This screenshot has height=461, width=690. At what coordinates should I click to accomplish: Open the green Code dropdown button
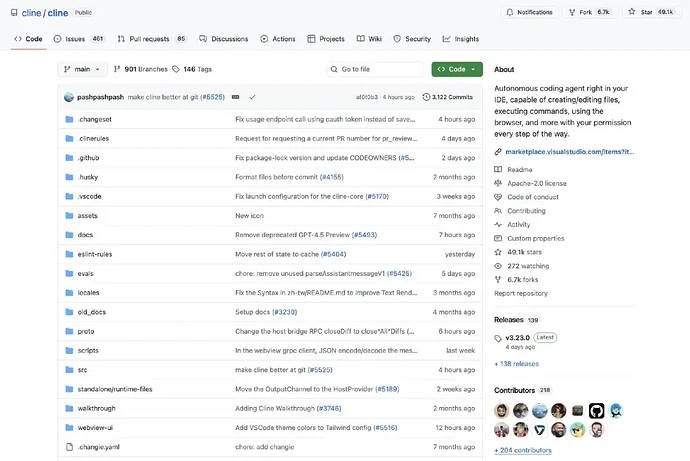pyautogui.click(x=457, y=69)
